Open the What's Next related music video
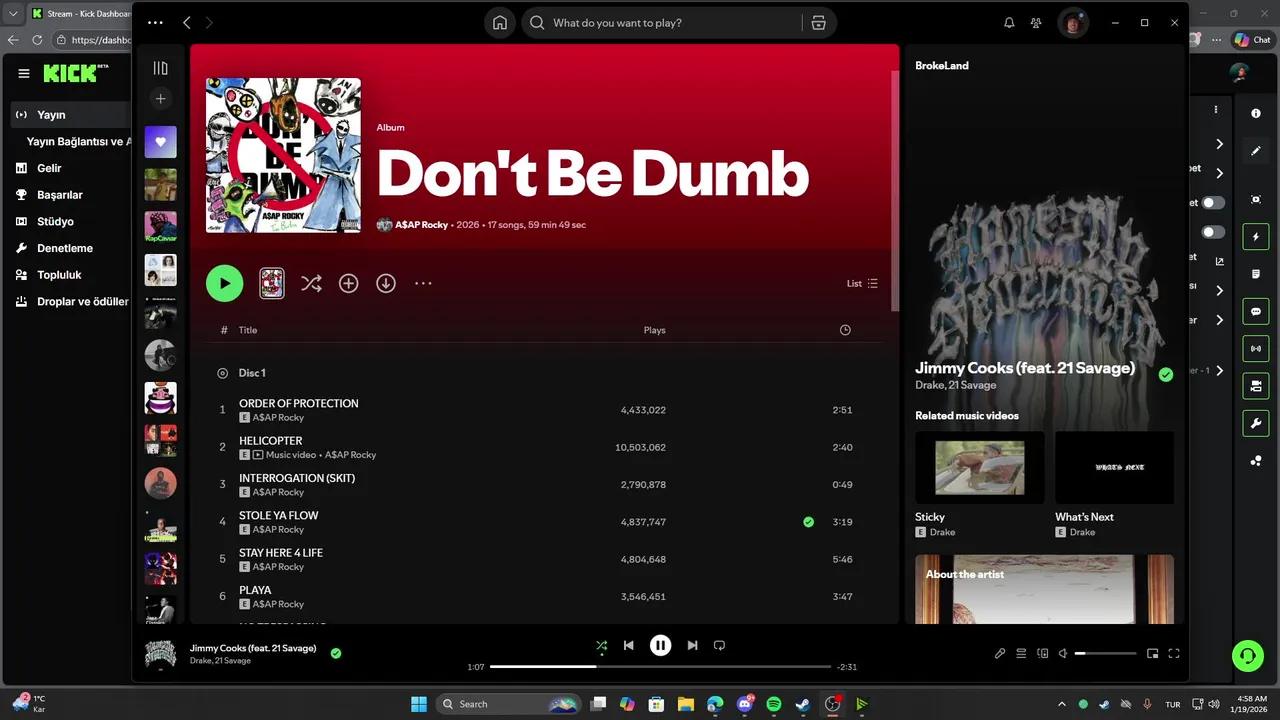Image resolution: width=1280 pixels, height=720 pixels. 1114,483
